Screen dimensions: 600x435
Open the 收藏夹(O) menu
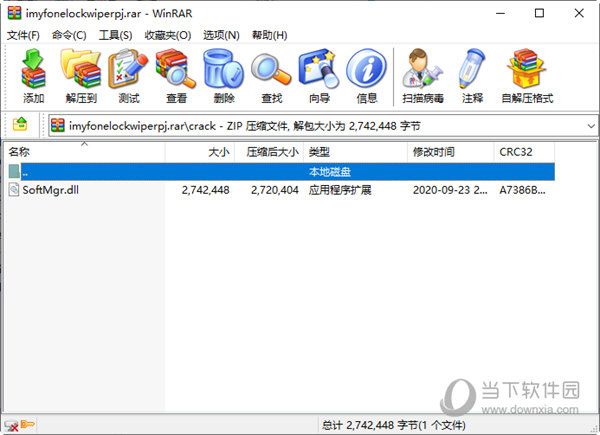[168, 35]
